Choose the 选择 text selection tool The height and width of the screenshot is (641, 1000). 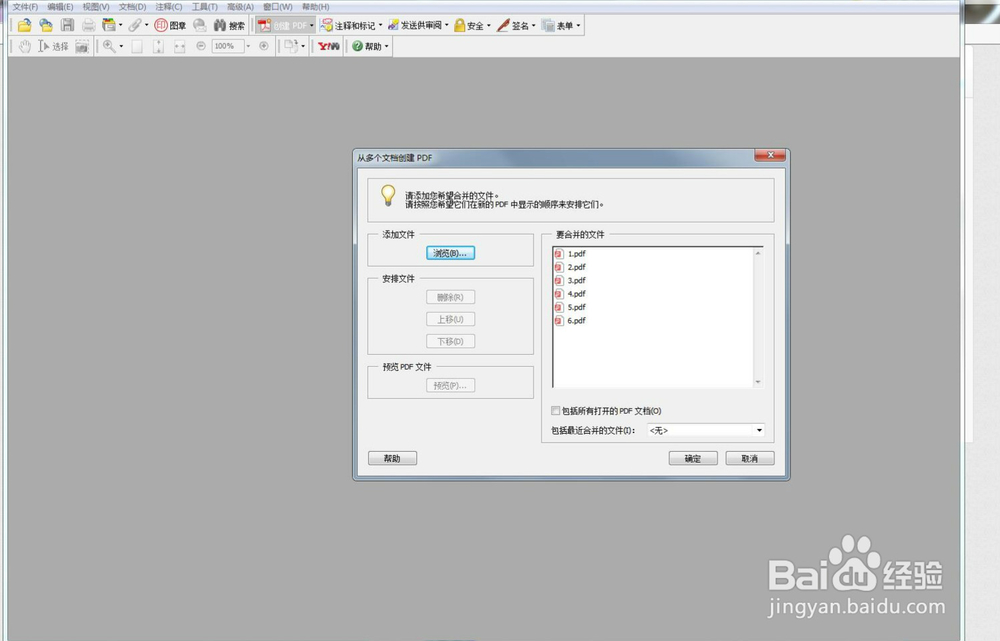point(53,46)
